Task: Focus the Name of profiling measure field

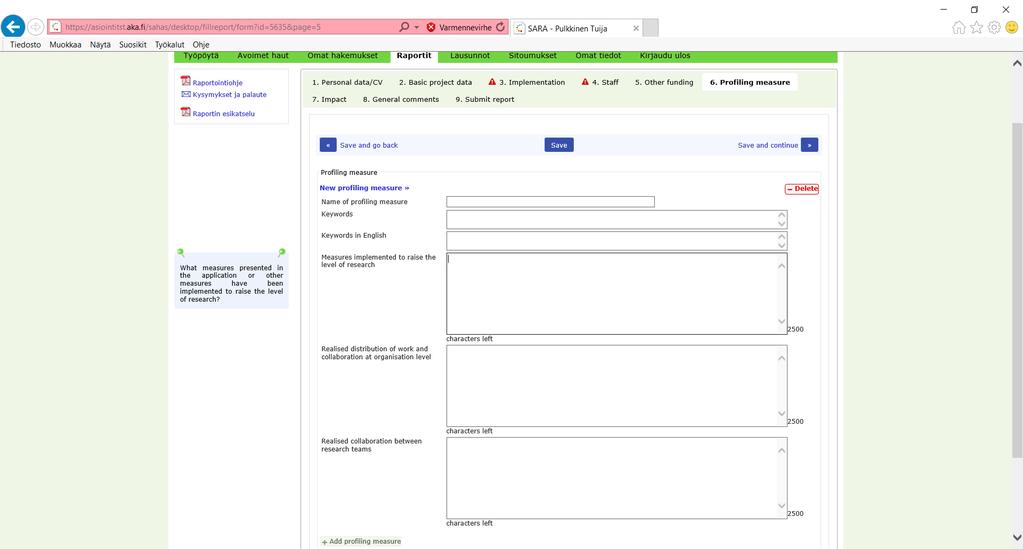Action: click(x=550, y=202)
